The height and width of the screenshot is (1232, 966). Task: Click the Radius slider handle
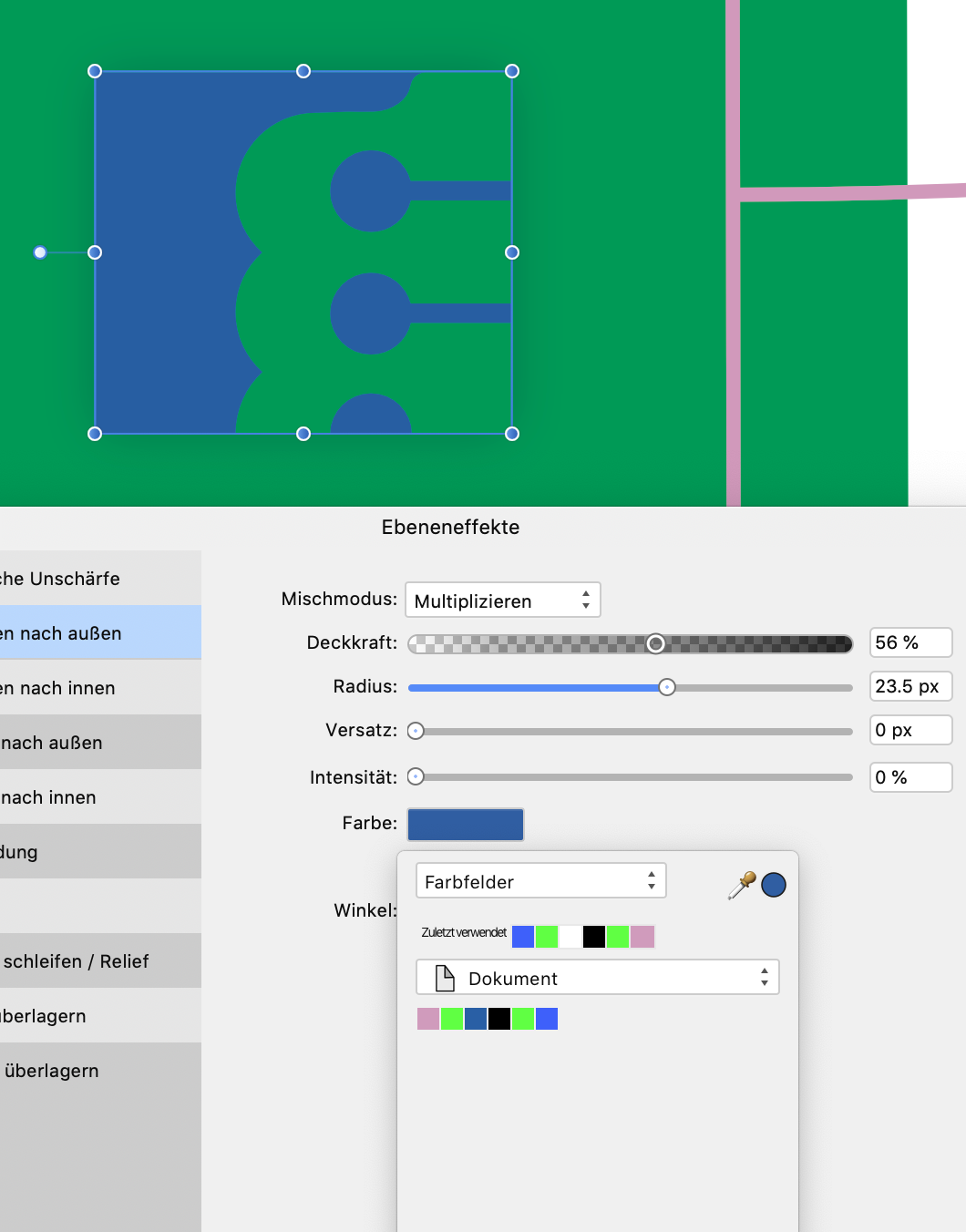667,687
